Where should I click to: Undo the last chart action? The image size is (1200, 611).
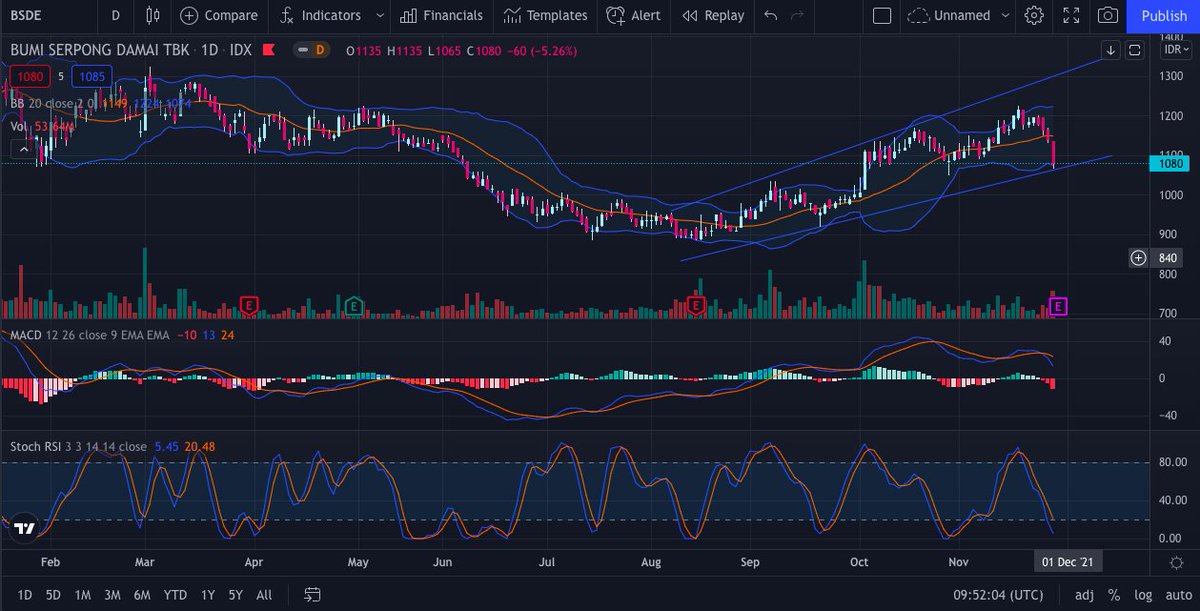tap(770, 15)
